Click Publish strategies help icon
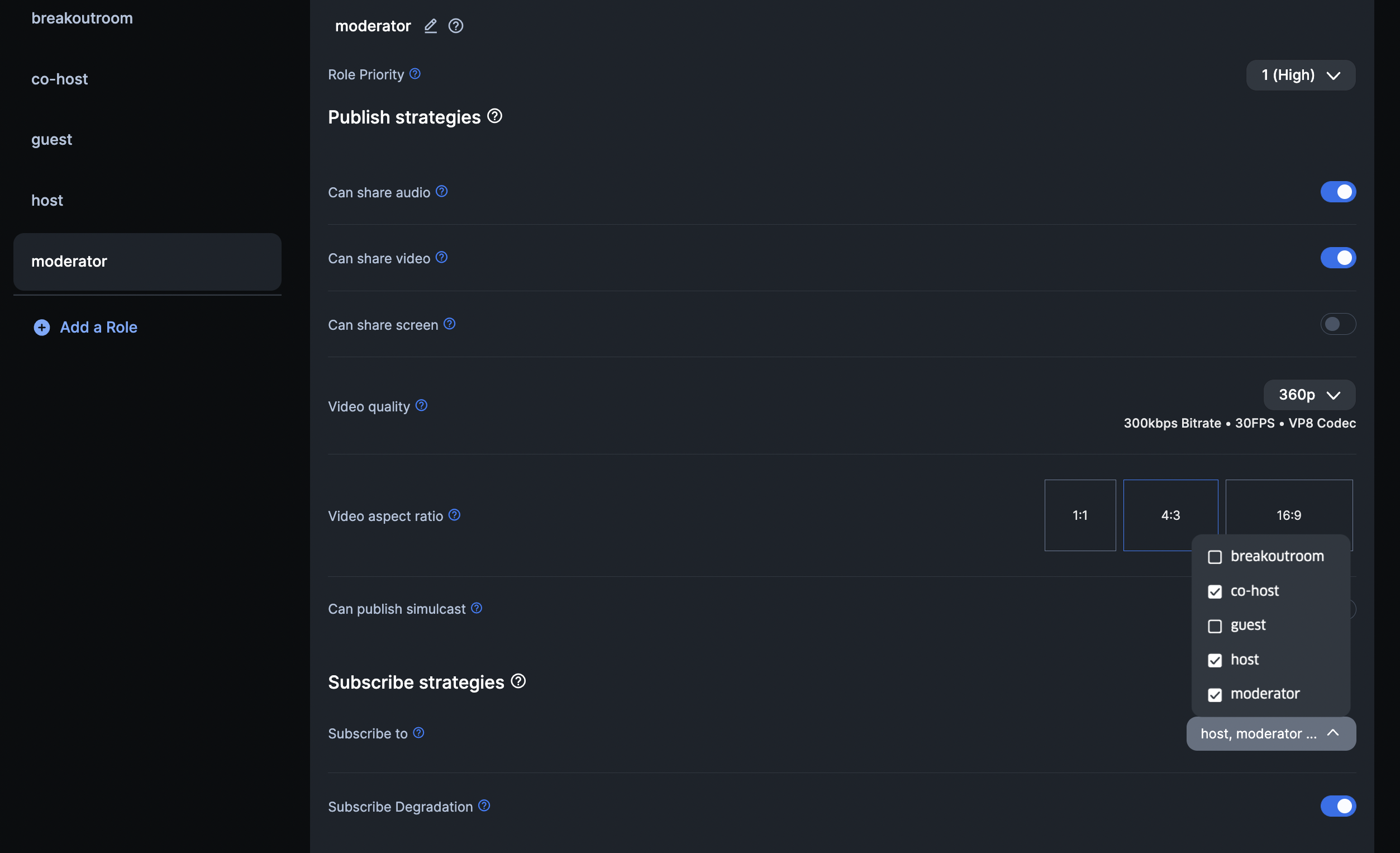Viewport: 1400px width, 853px height. click(x=495, y=116)
